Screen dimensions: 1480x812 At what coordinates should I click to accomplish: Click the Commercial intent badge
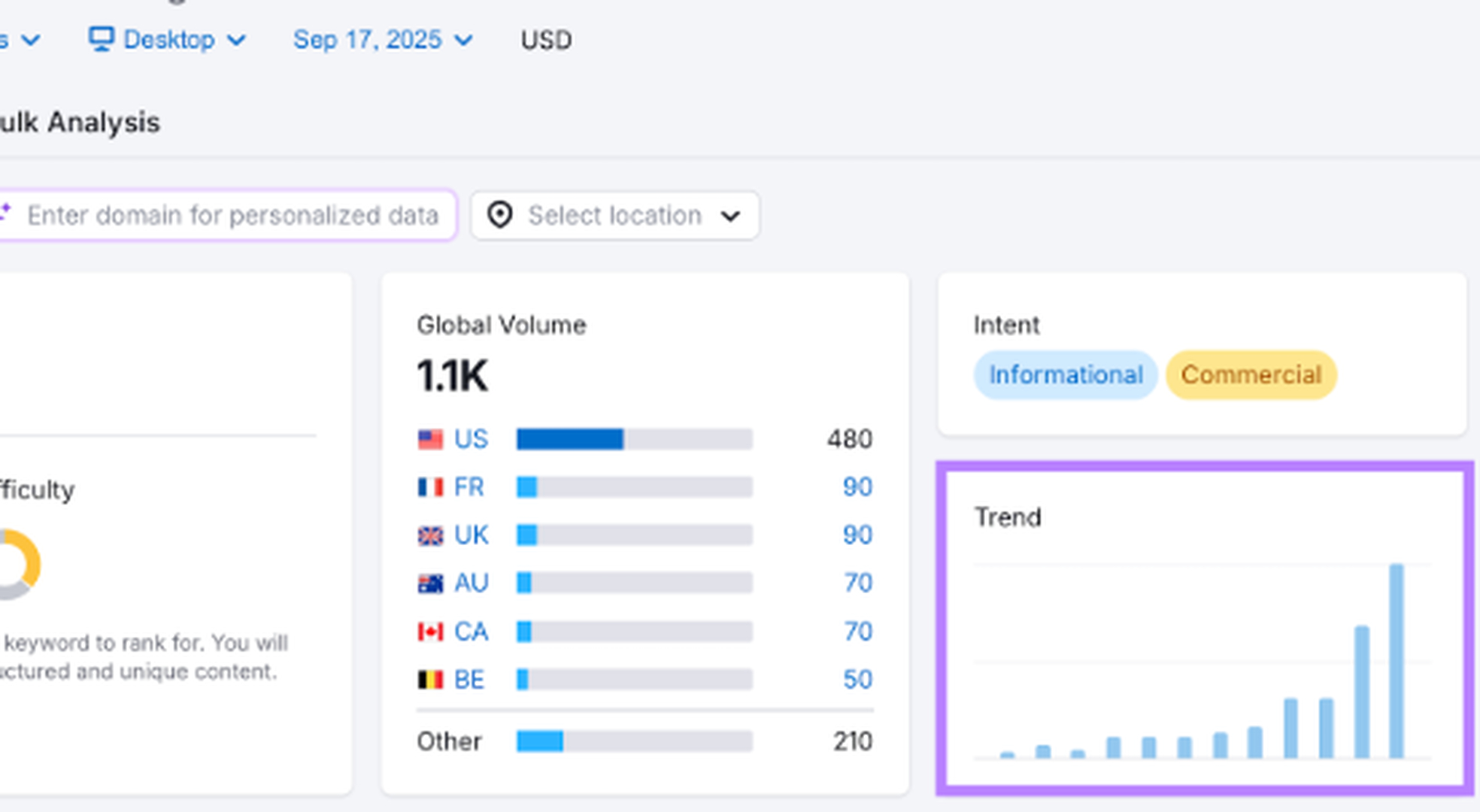1251,374
